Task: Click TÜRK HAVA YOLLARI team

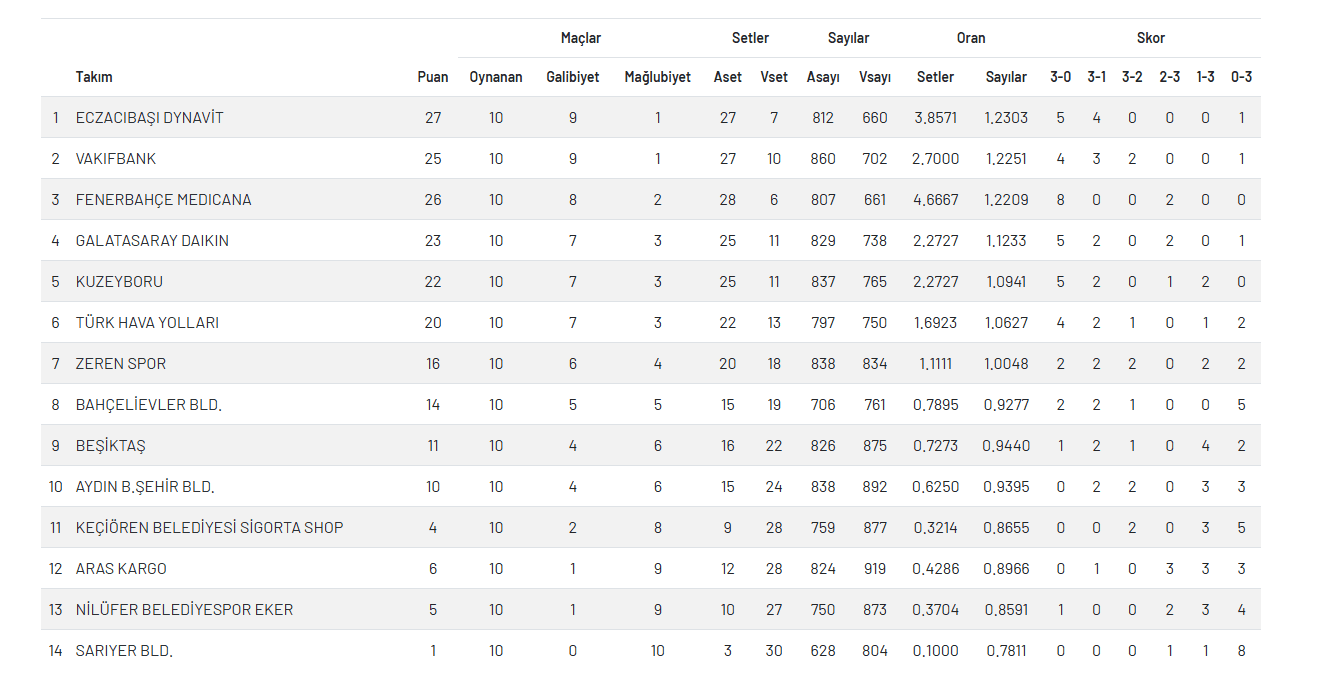Action: coord(147,323)
